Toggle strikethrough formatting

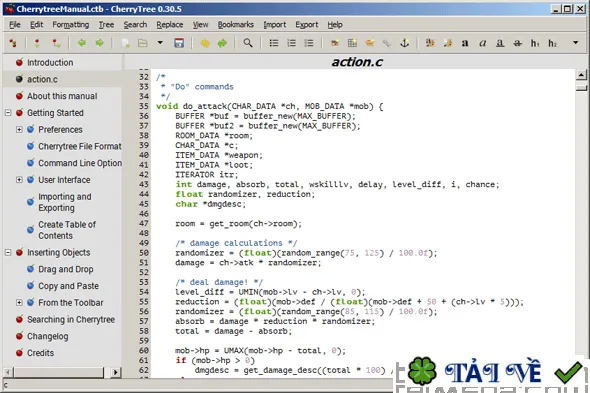tap(518, 43)
